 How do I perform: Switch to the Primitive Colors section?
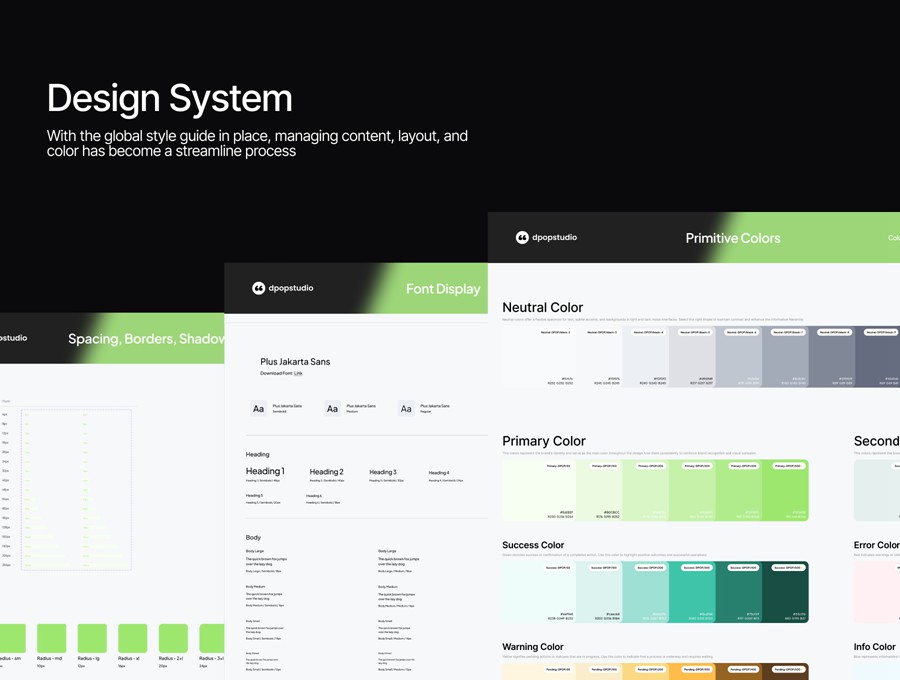pyautogui.click(x=732, y=238)
